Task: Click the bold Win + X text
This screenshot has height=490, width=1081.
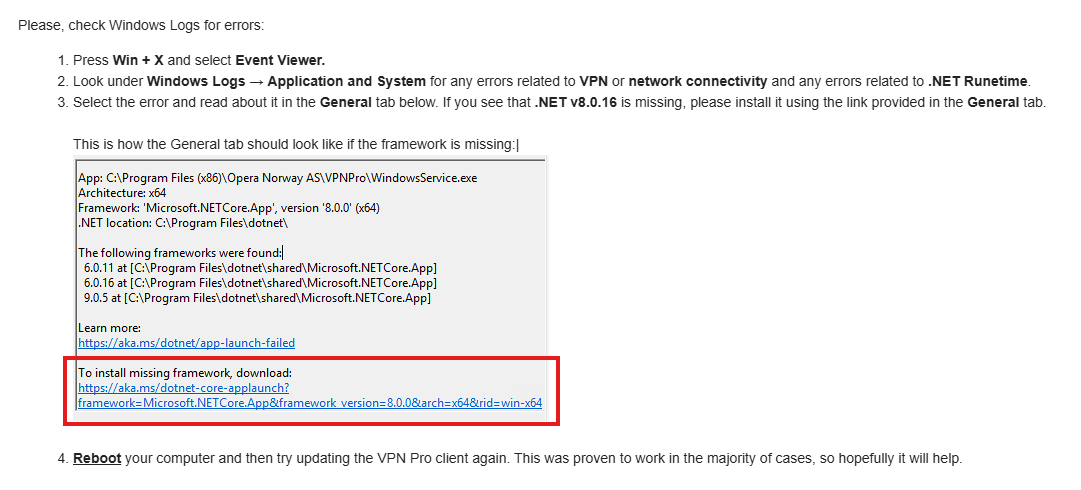Action: 138,60
